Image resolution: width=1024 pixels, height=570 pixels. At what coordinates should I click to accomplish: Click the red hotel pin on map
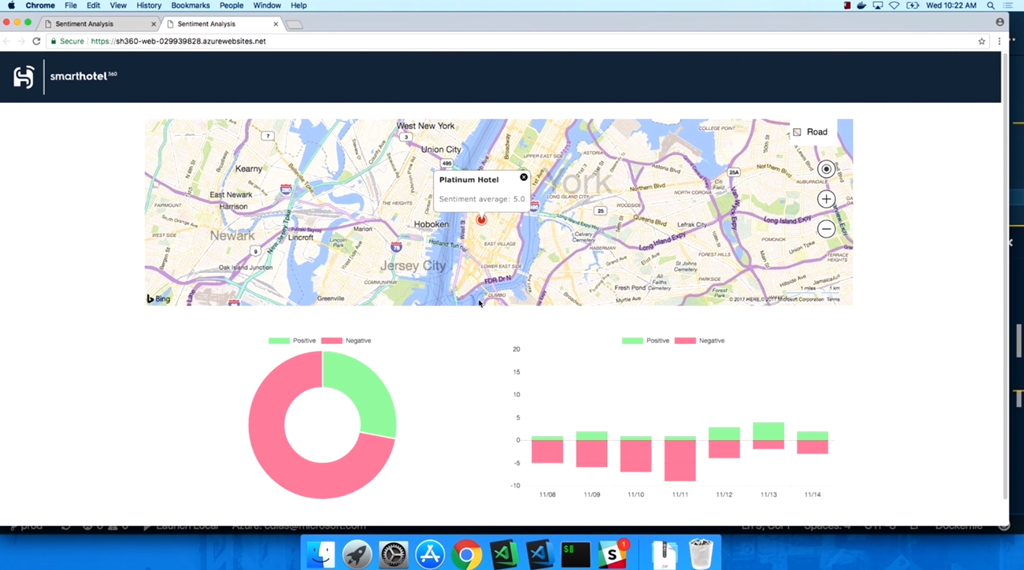pos(481,219)
